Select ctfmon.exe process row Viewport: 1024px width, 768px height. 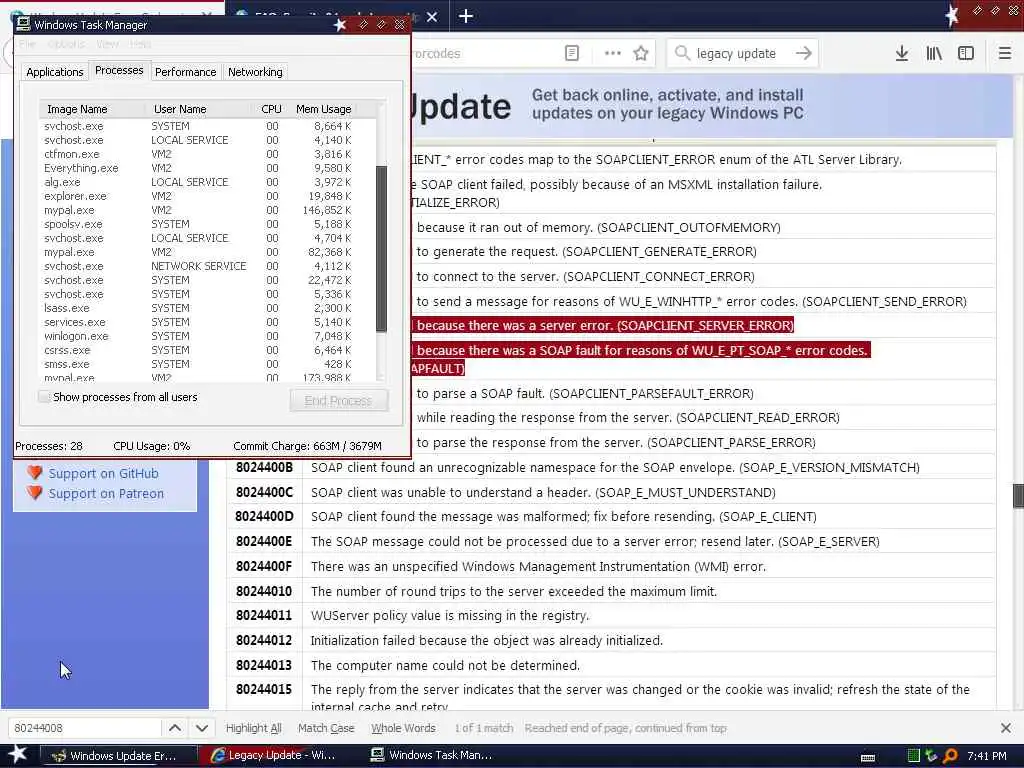coord(198,154)
